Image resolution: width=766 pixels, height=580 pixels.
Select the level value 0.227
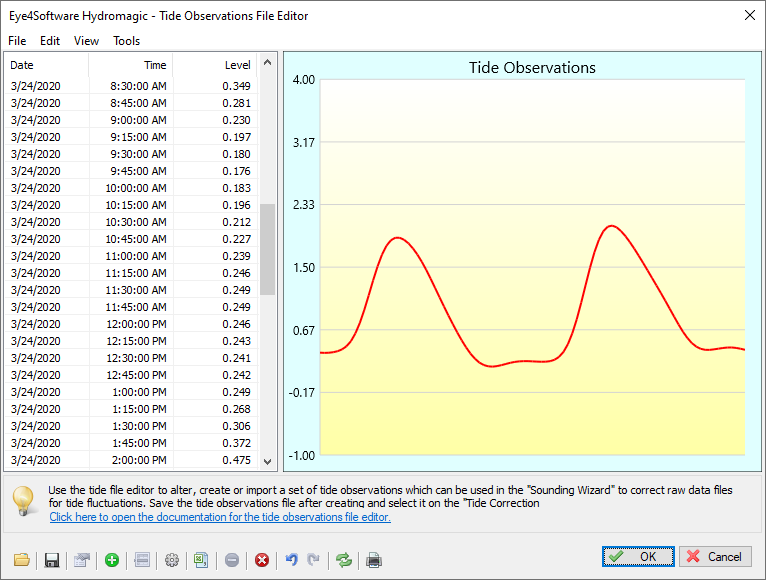236,239
